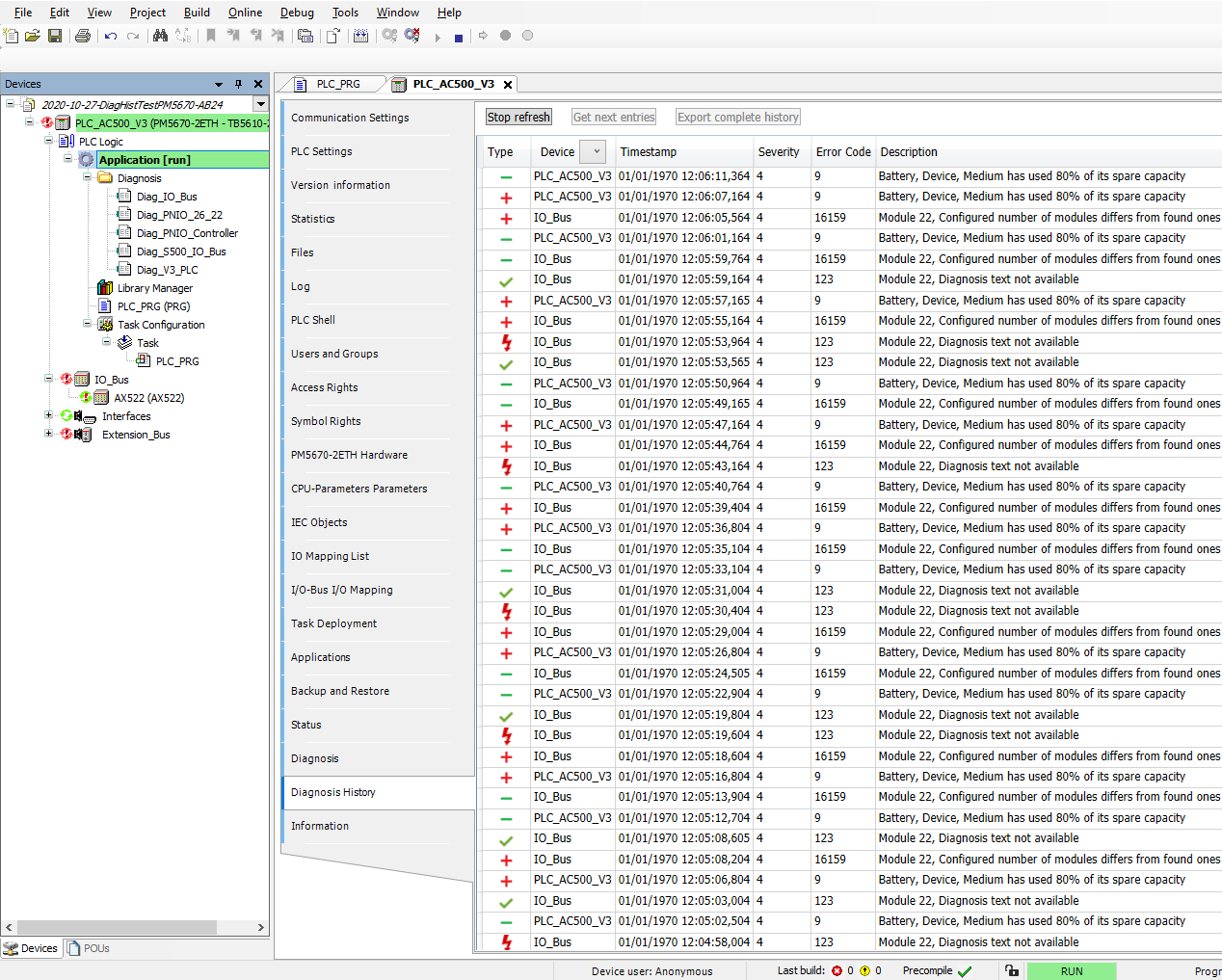Click the Find binoculars icon

pyautogui.click(x=160, y=36)
